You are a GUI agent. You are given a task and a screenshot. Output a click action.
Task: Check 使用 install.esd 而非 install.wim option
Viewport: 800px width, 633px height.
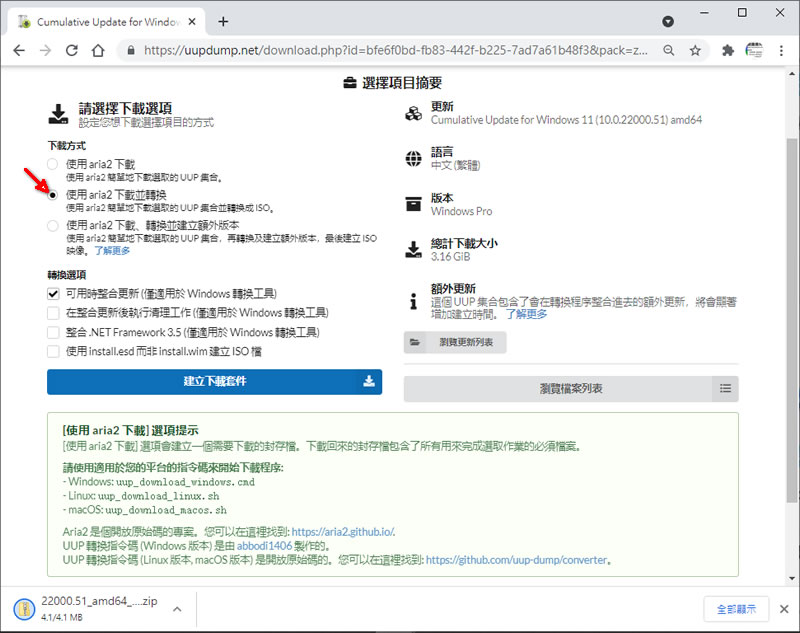point(53,351)
